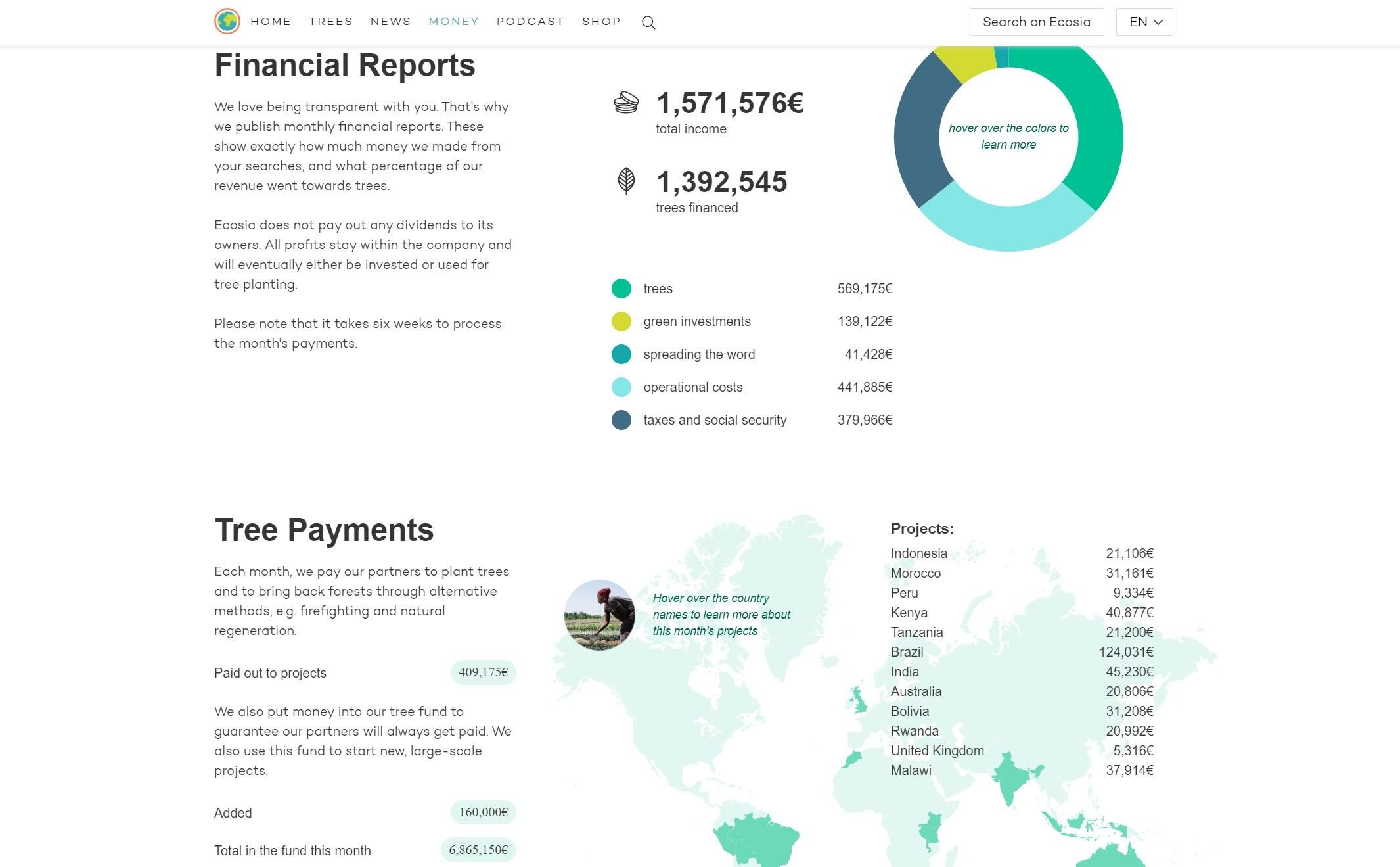Select Brazil in the projects list
This screenshot has height=867, width=1400.
[907, 652]
